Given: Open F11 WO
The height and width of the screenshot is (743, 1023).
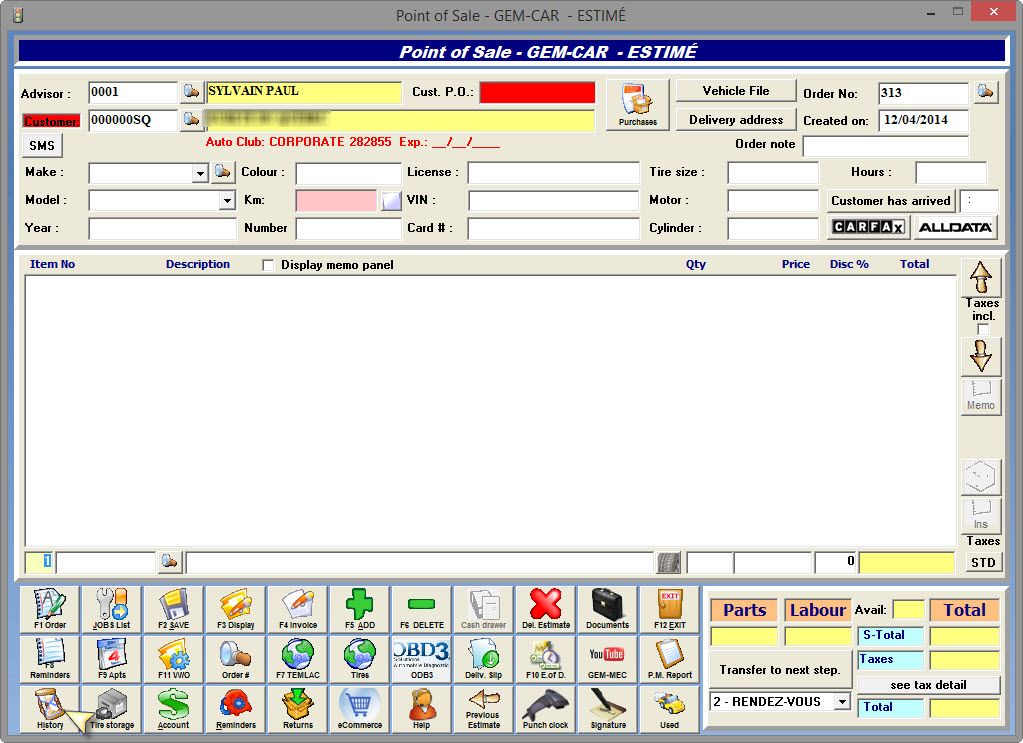Looking at the screenshot, I should 174,659.
